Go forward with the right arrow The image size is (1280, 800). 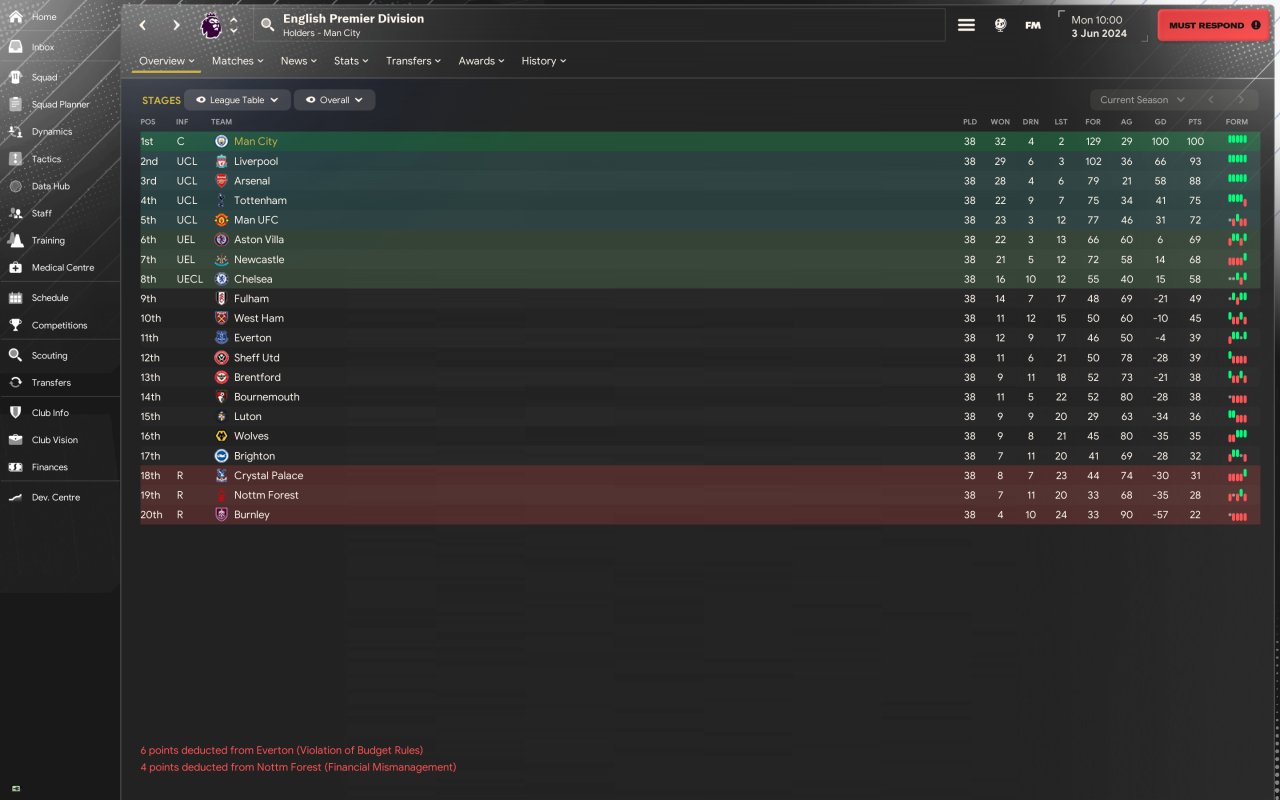tap(176, 25)
